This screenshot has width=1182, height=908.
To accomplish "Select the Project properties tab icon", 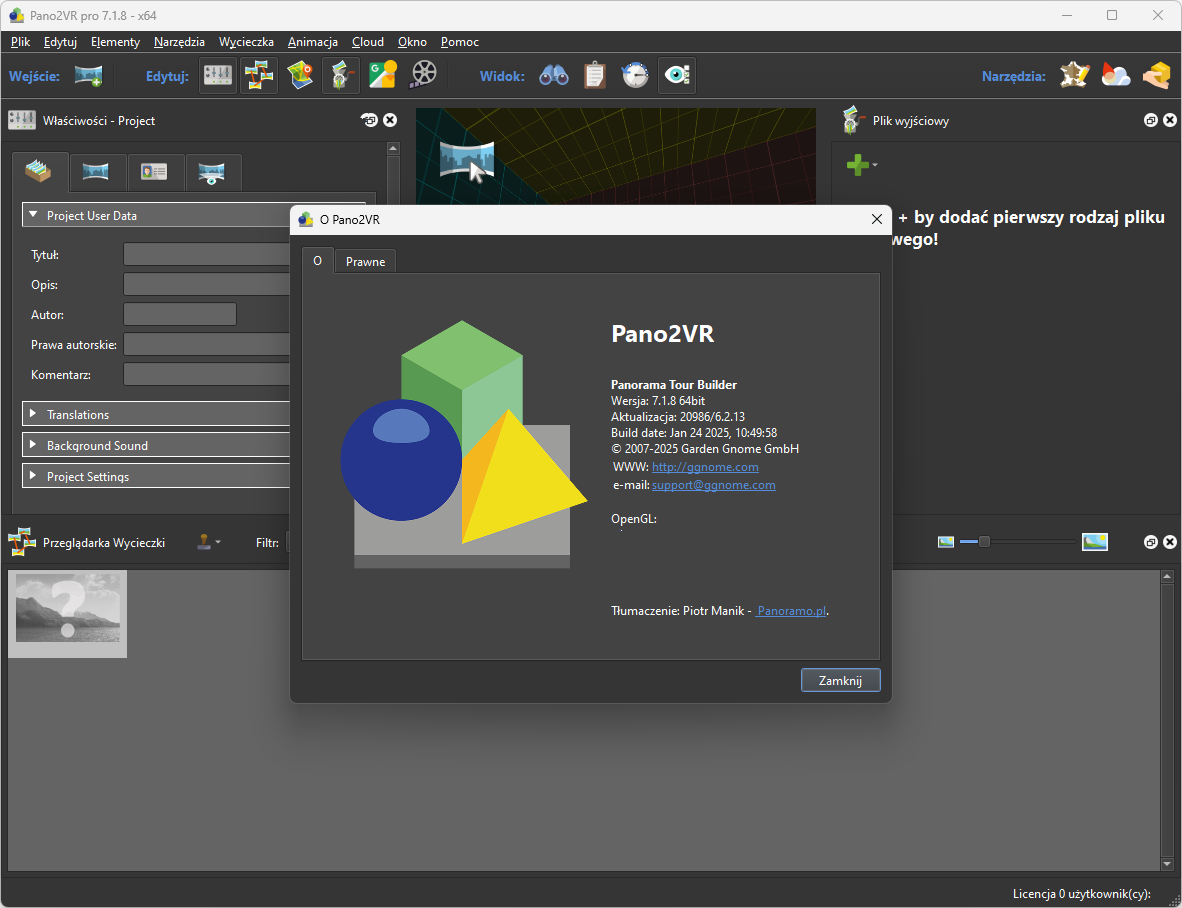I will click(38, 172).
